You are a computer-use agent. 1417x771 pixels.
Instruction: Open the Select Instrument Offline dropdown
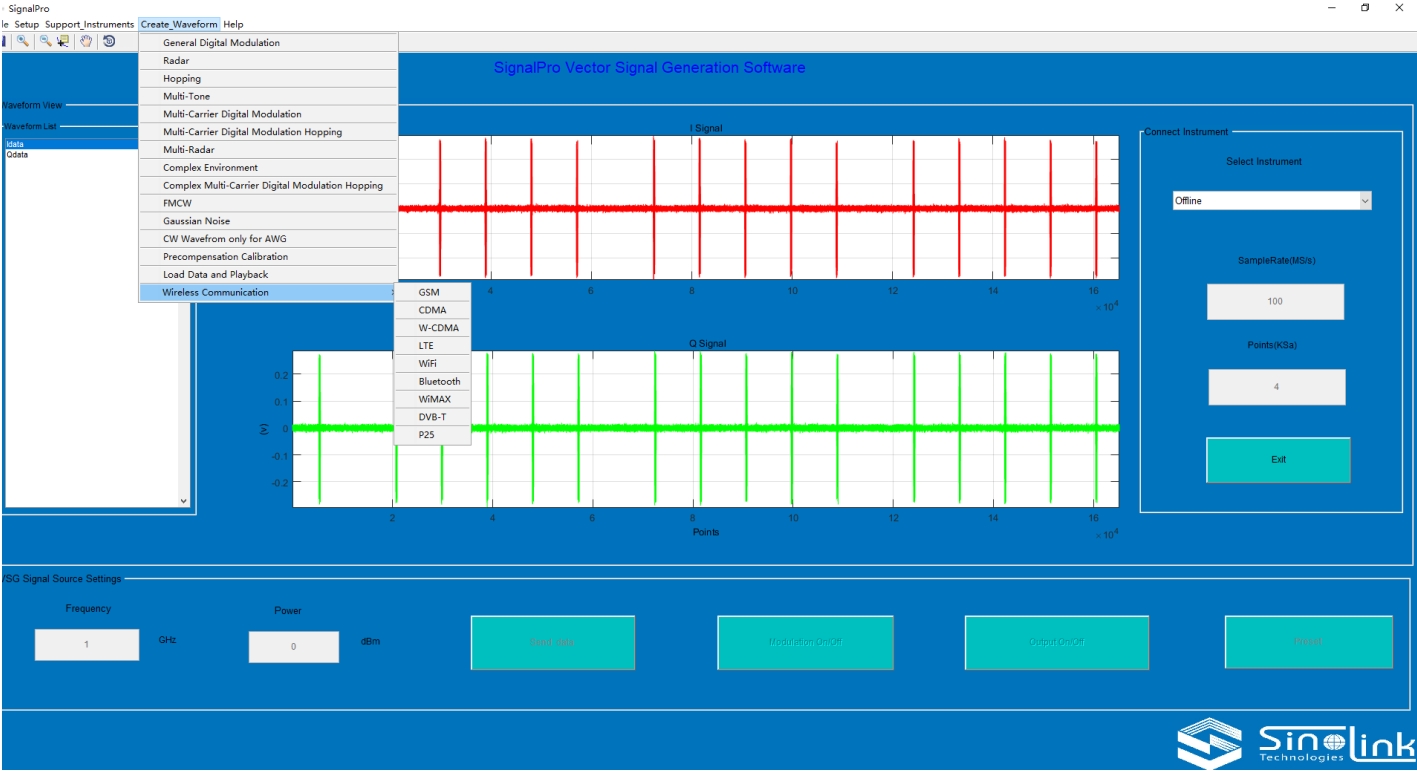pyautogui.click(x=1272, y=201)
